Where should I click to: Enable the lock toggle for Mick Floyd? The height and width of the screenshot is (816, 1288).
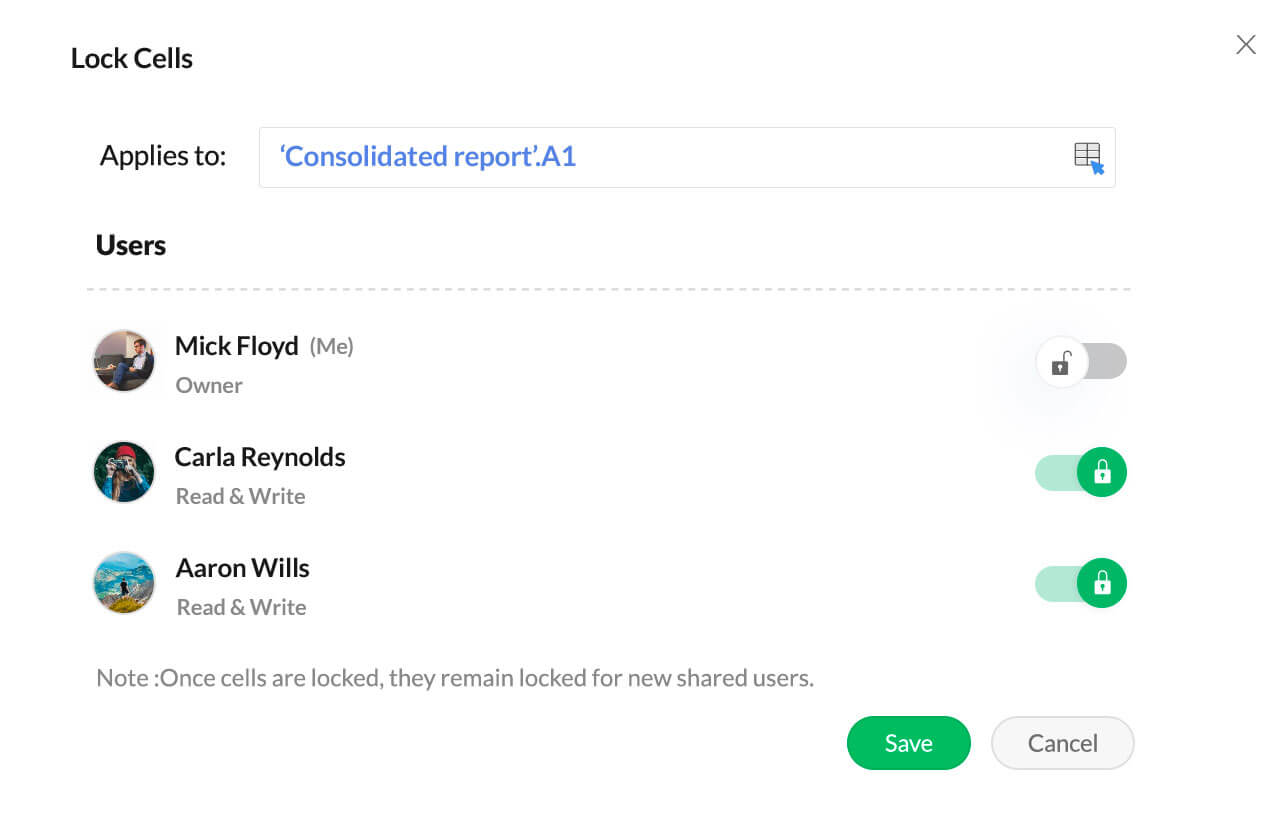pos(1082,361)
